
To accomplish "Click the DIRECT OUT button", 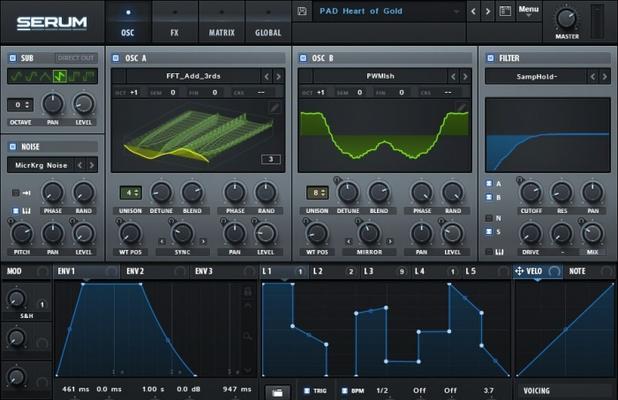I will [76, 58].
